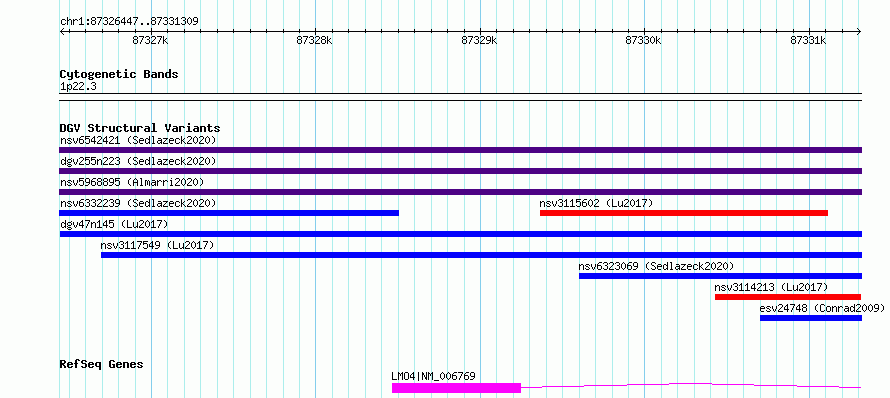Open the nsv3115602 (Lu2017) label
The height and width of the screenshot is (398, 890).
click(x=597, y=203)
